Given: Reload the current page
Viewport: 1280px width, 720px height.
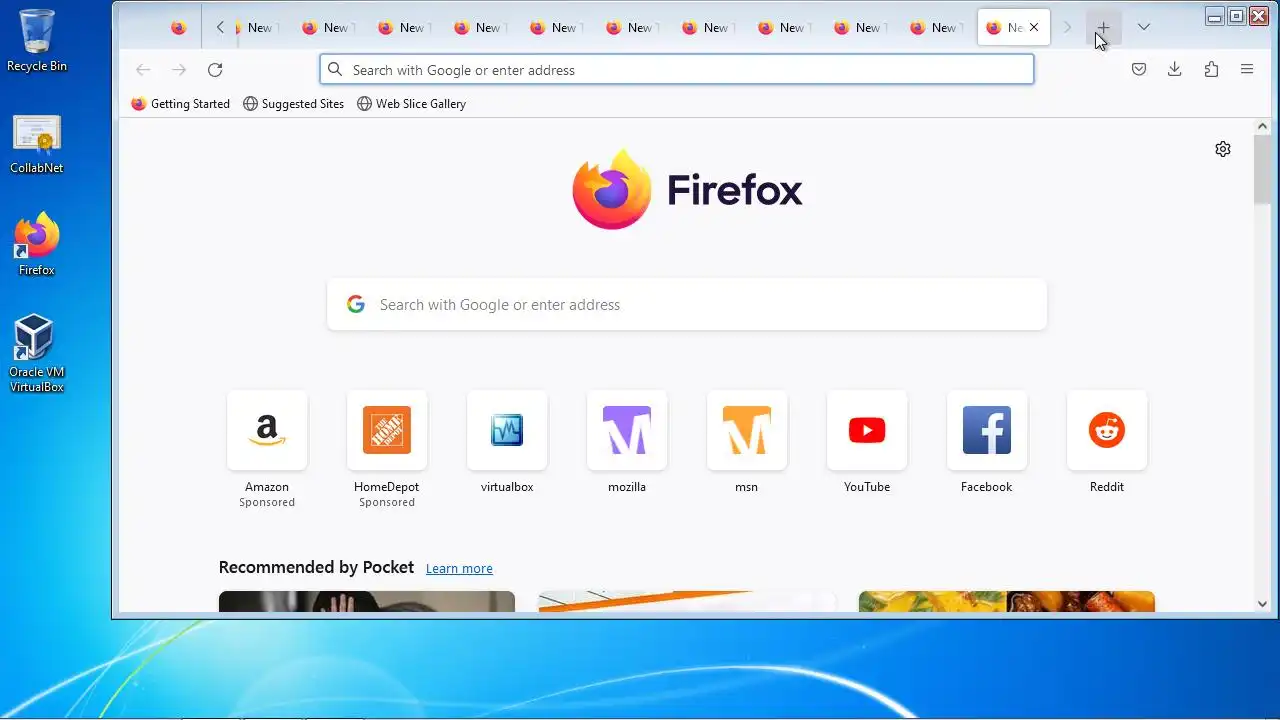Looking at the screenshot, I should click(x=215, y=69).
